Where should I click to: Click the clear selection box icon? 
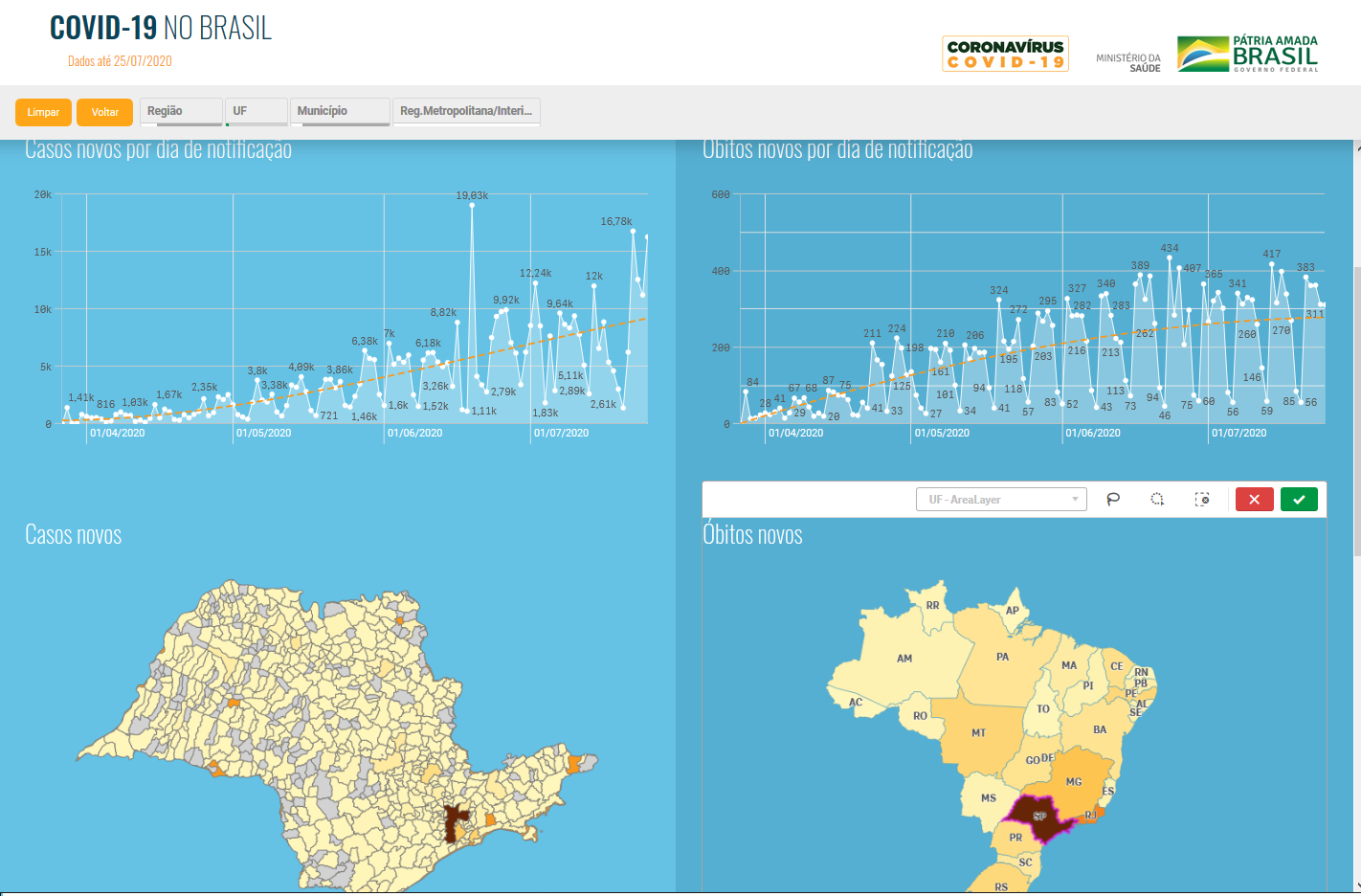1202,499
